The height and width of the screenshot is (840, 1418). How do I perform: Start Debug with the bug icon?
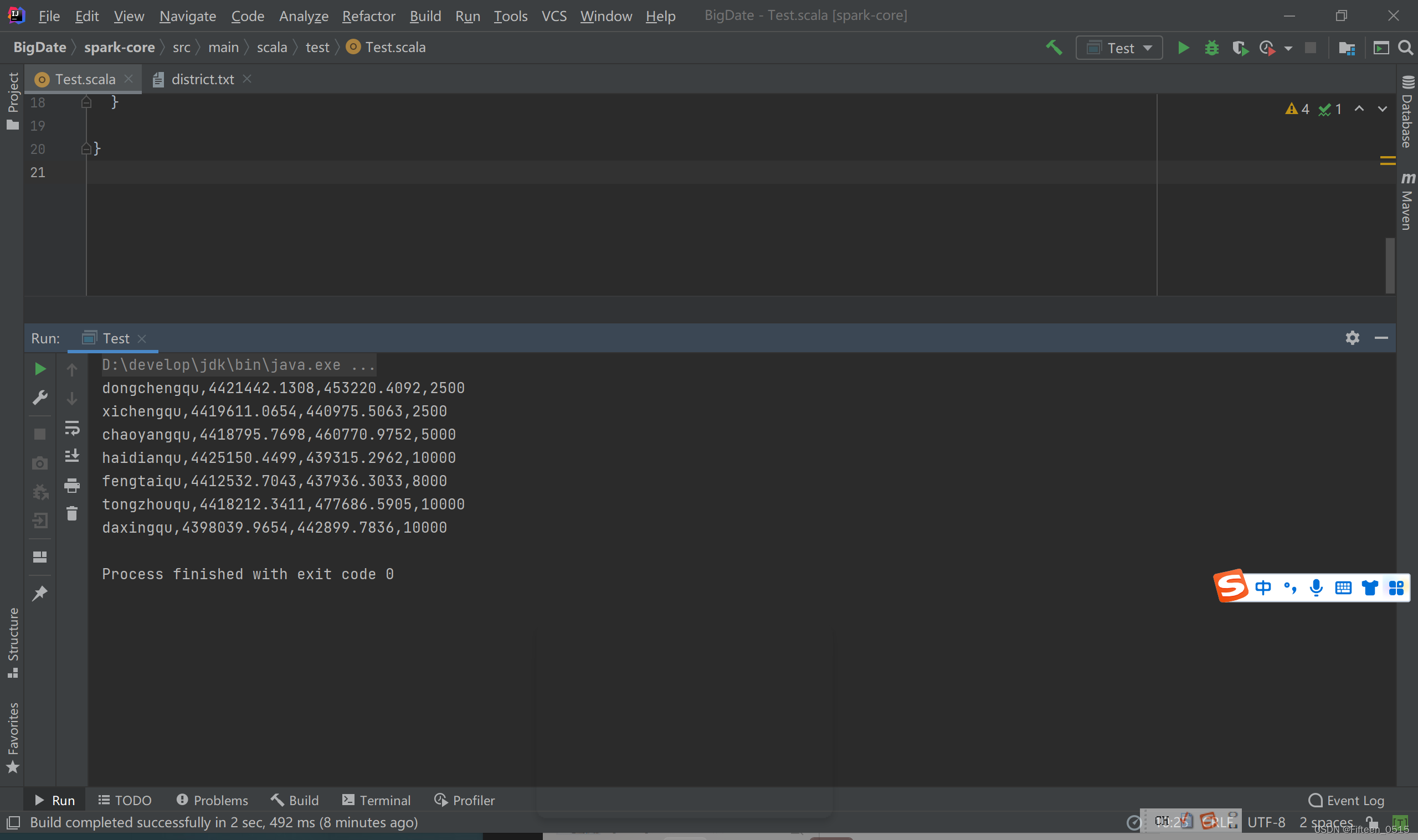[x=1211, y=48]
